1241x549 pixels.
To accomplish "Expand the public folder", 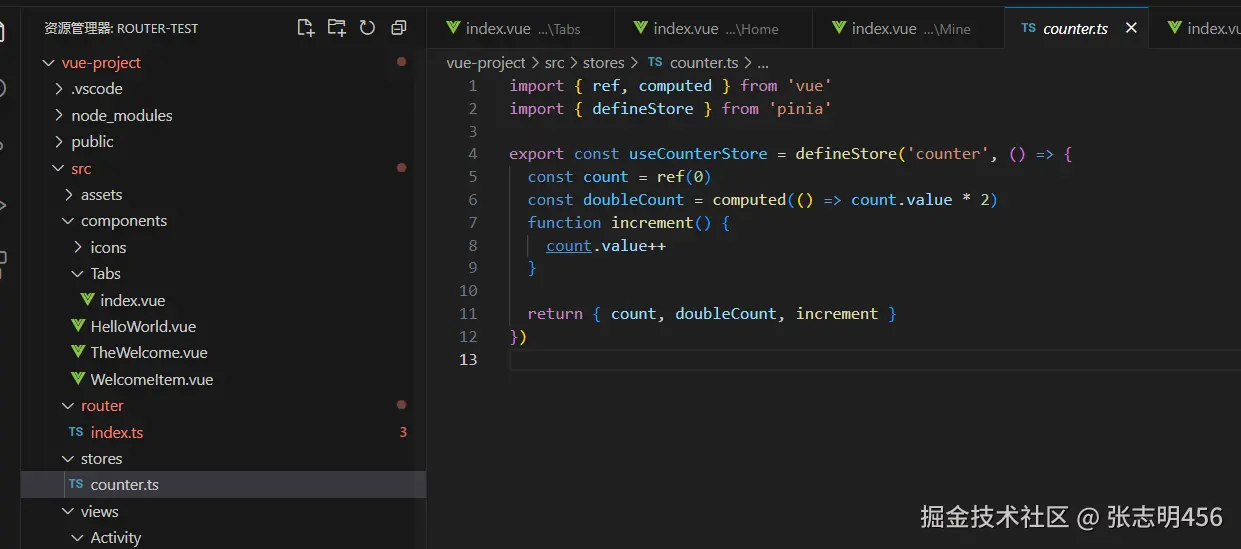I will click(x=59, y=142).
